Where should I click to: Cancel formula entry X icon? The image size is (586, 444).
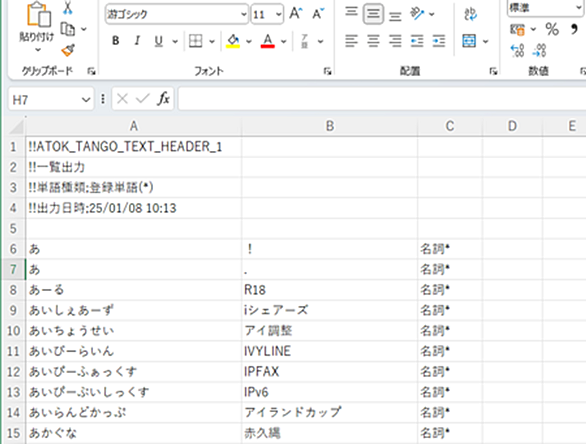click(x=122, y=99)
